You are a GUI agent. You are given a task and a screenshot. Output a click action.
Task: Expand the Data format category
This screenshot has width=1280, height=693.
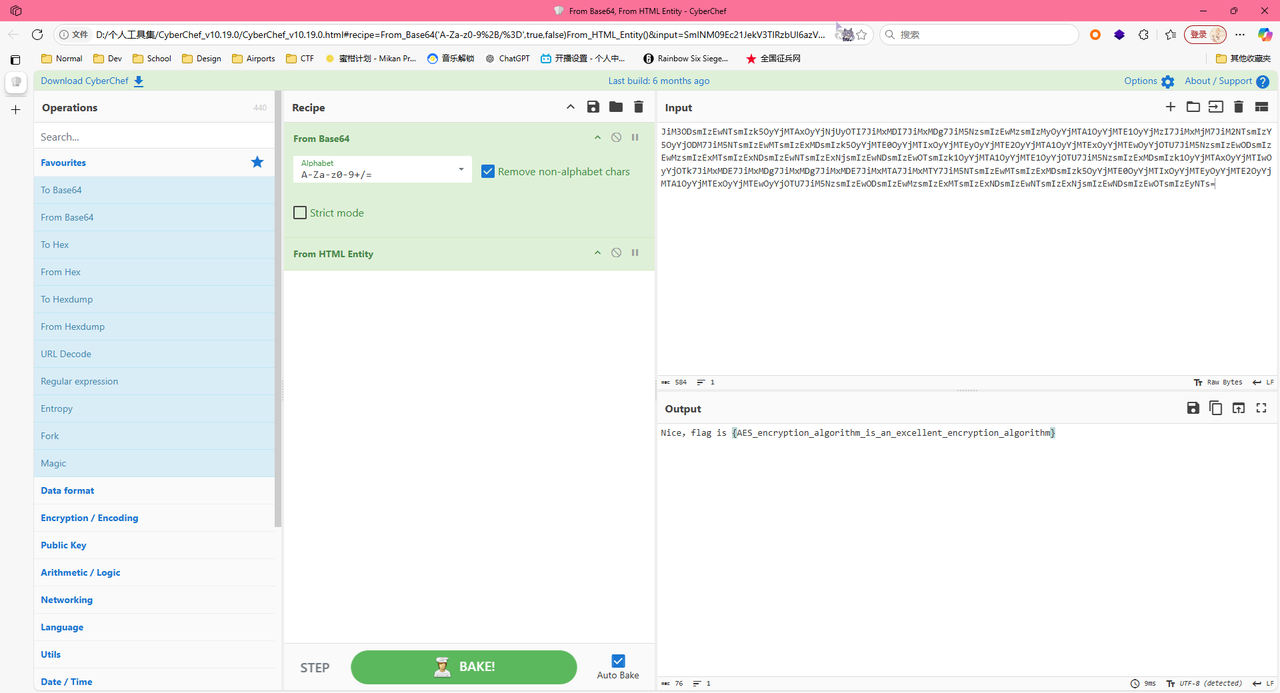[68, 491]
